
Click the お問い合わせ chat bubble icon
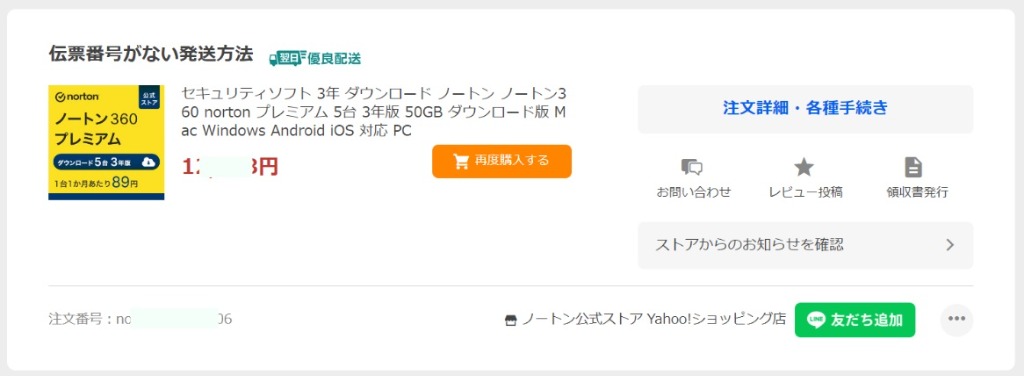[x=692, y=167]
